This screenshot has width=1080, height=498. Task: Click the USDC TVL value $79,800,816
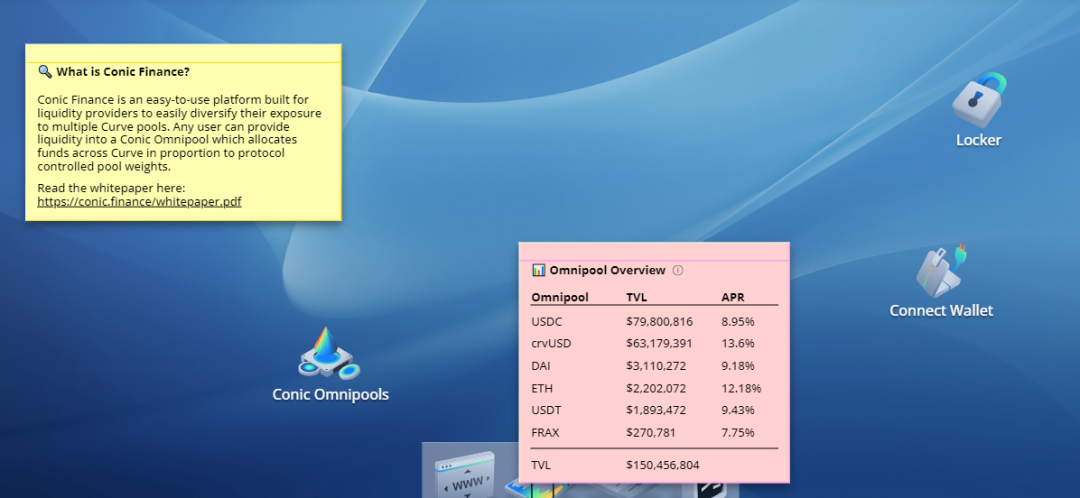pos(660,322)
